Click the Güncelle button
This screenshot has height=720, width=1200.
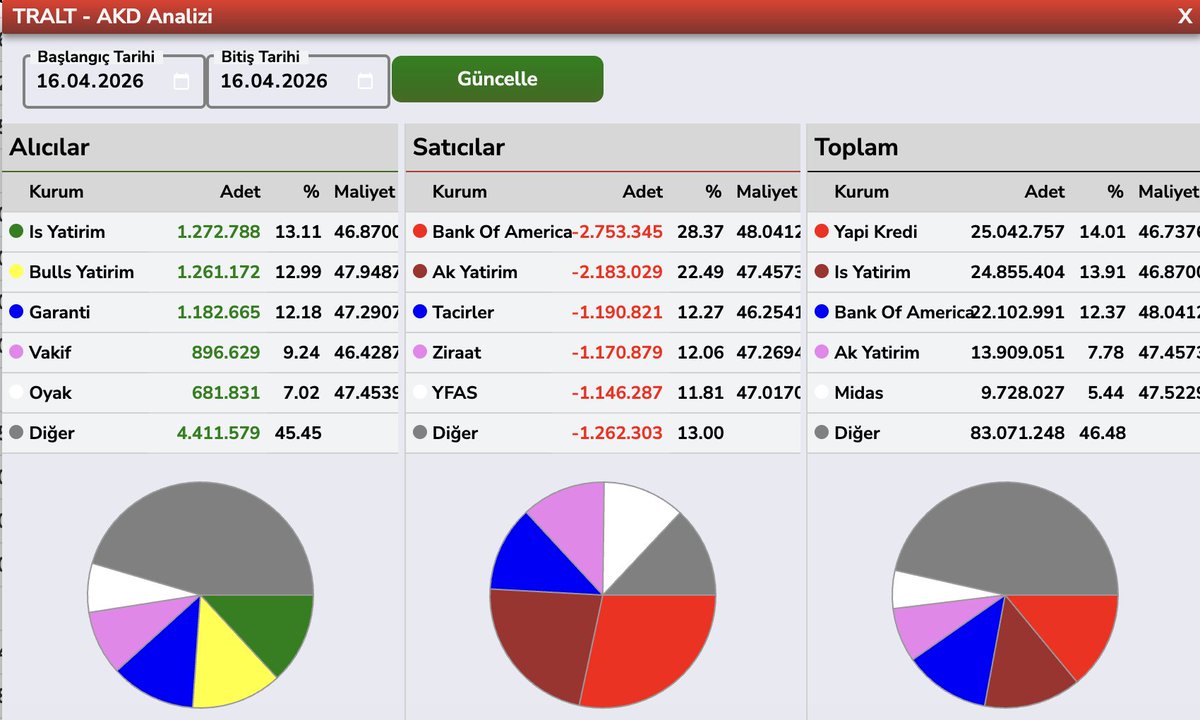tap(497, 79)
